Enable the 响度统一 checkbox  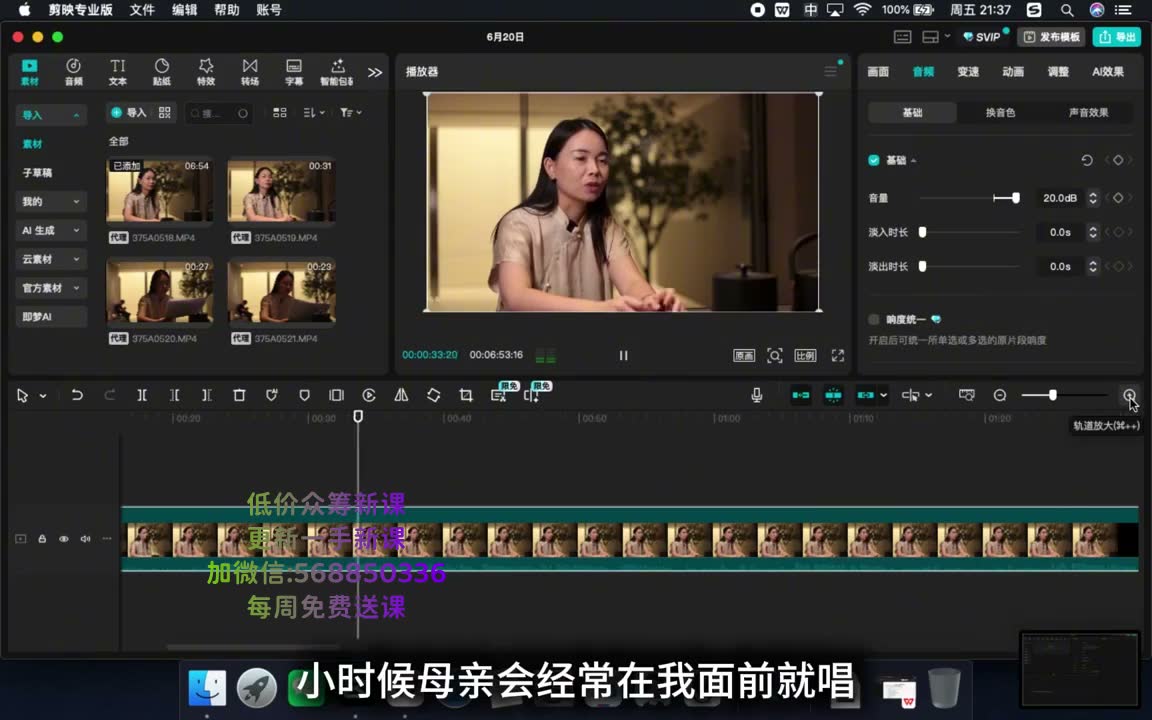pos(874,319)
